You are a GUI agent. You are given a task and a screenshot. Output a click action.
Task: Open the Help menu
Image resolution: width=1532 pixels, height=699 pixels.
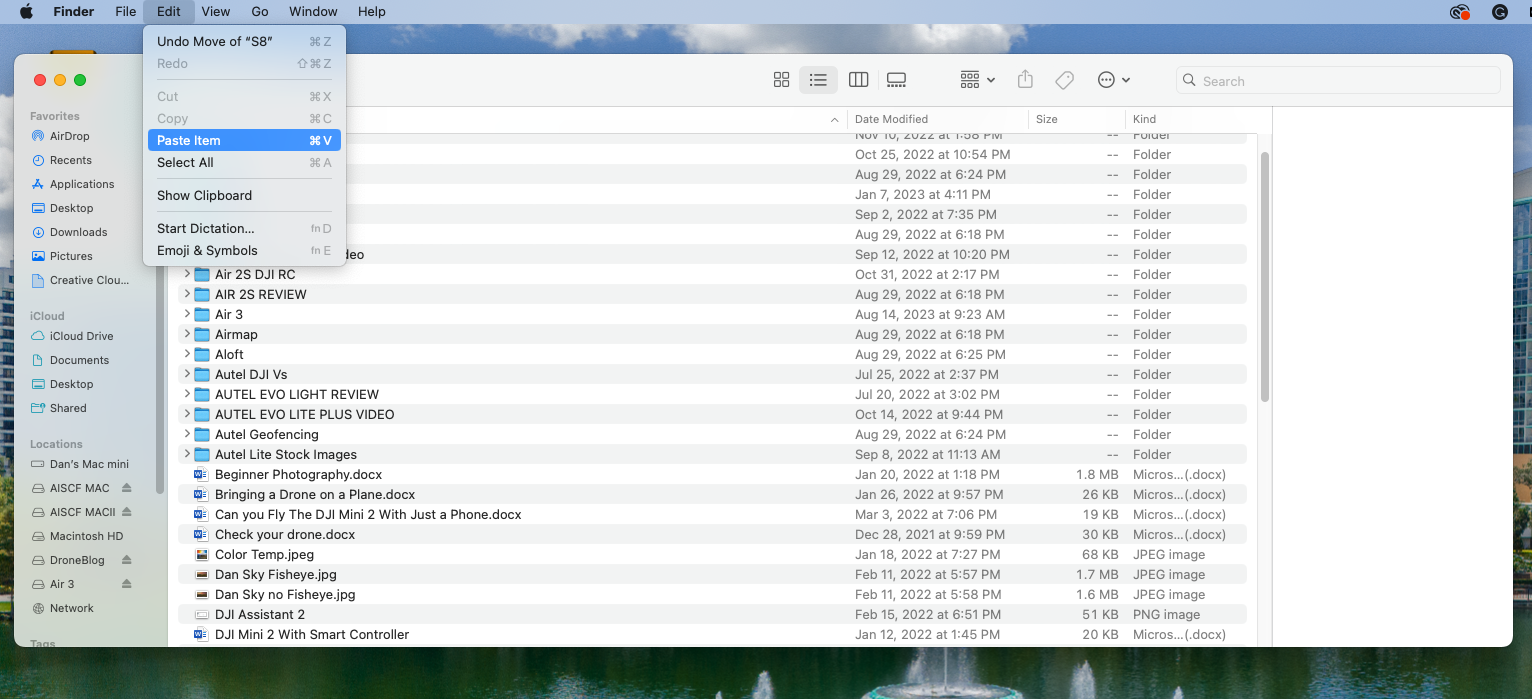coord(372,12)
